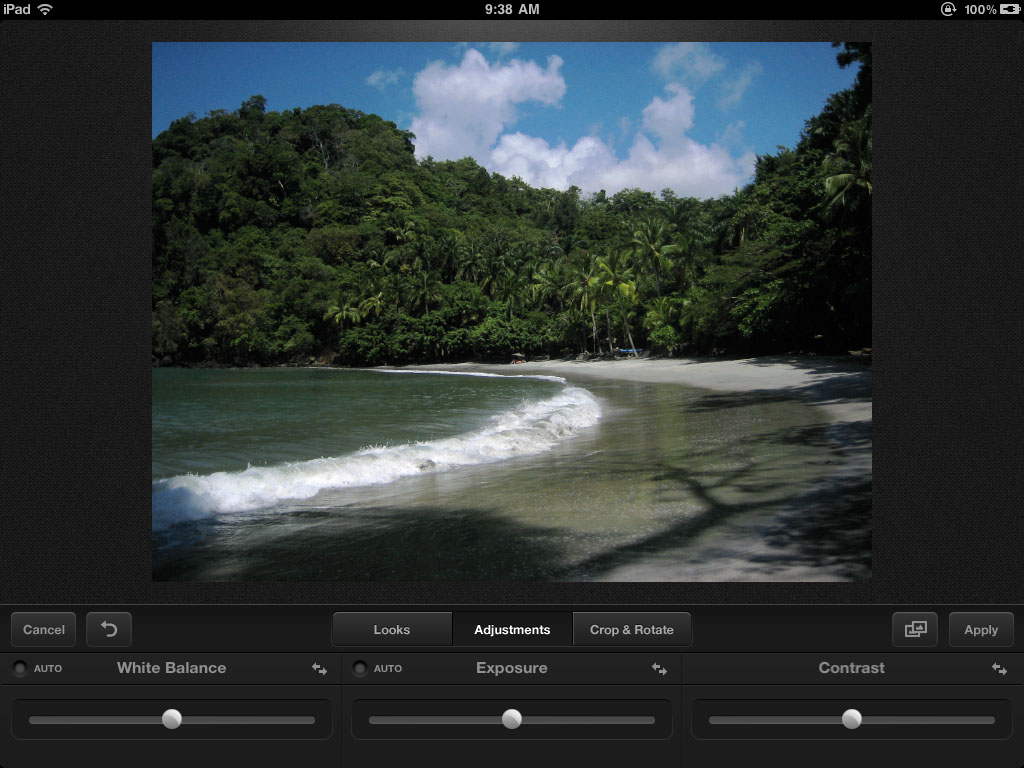This screenshot has height=768, width=1024.
Task: Tap the battery icon in status bar
Action: point(1009,9)
